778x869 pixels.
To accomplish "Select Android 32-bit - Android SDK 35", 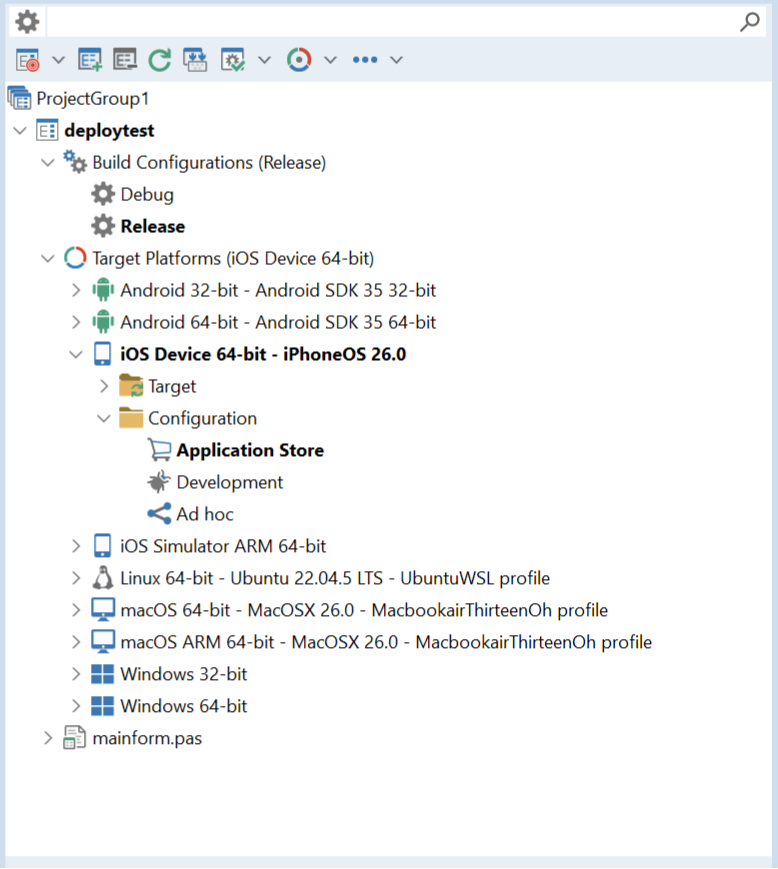I will coord(278,290).
